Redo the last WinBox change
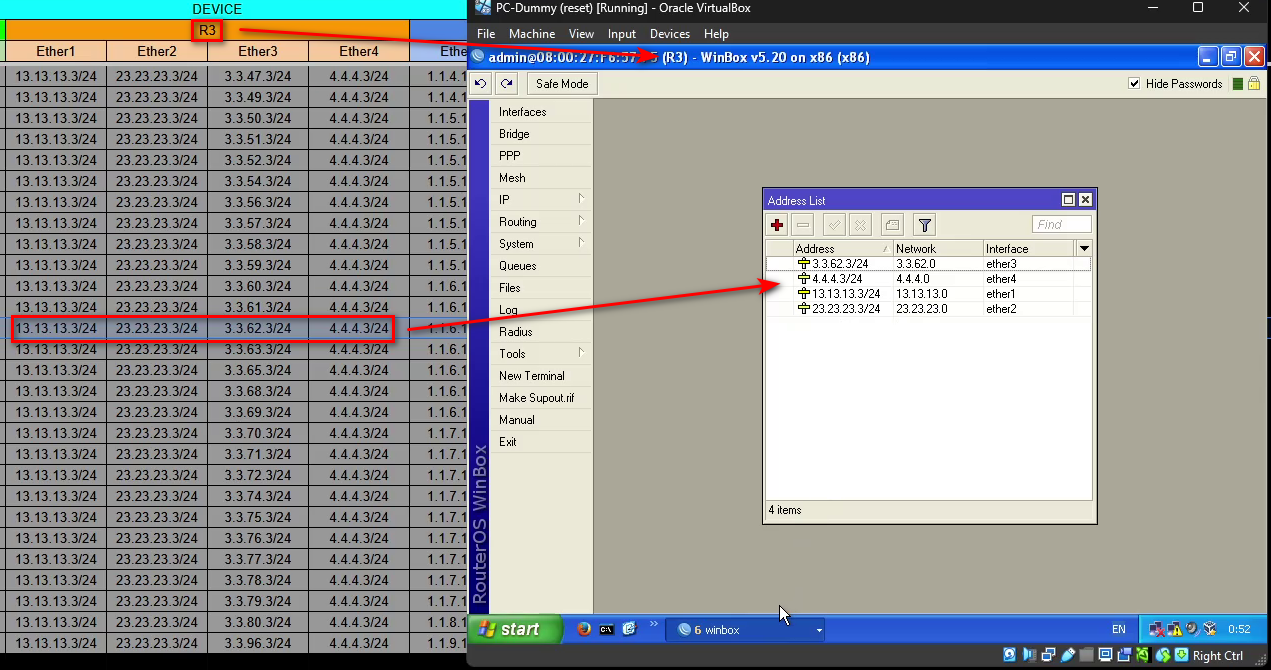Screen dimensions: 1271x670 (507, 84)
